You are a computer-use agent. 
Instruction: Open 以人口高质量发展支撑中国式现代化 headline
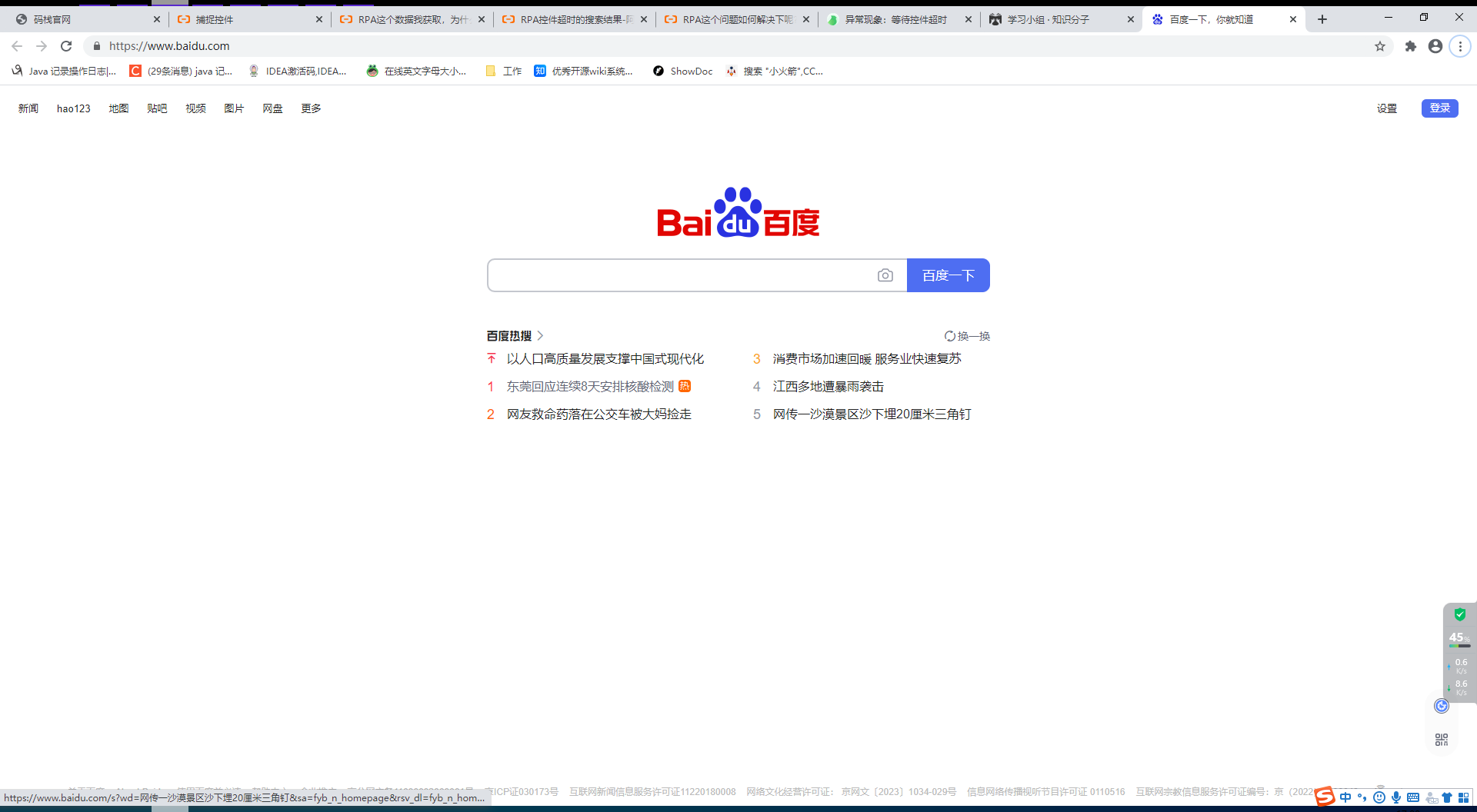605,358
